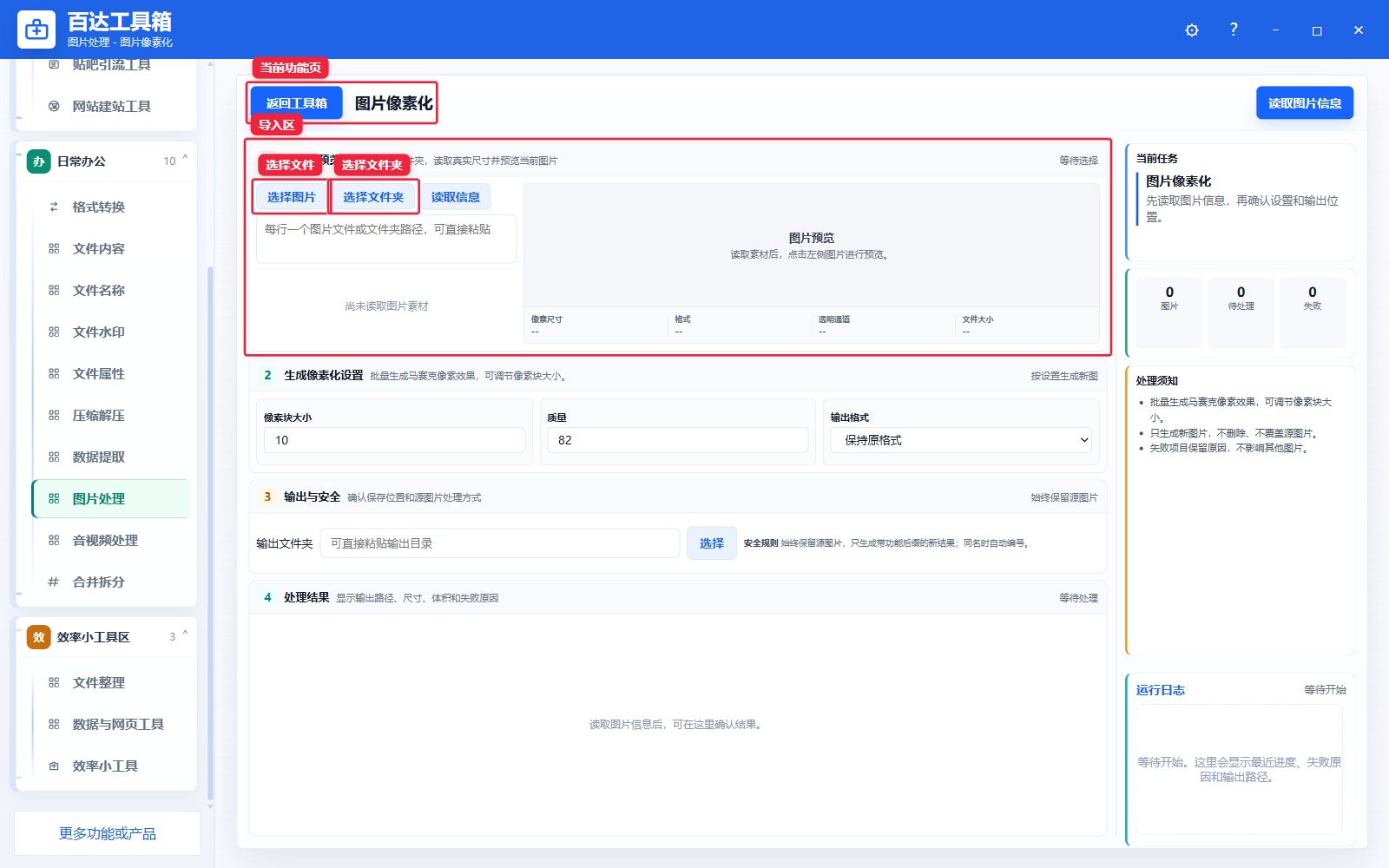1389x868 pixels.
Task: Click the 始终保留源图 label
Action: point(1064,497)
